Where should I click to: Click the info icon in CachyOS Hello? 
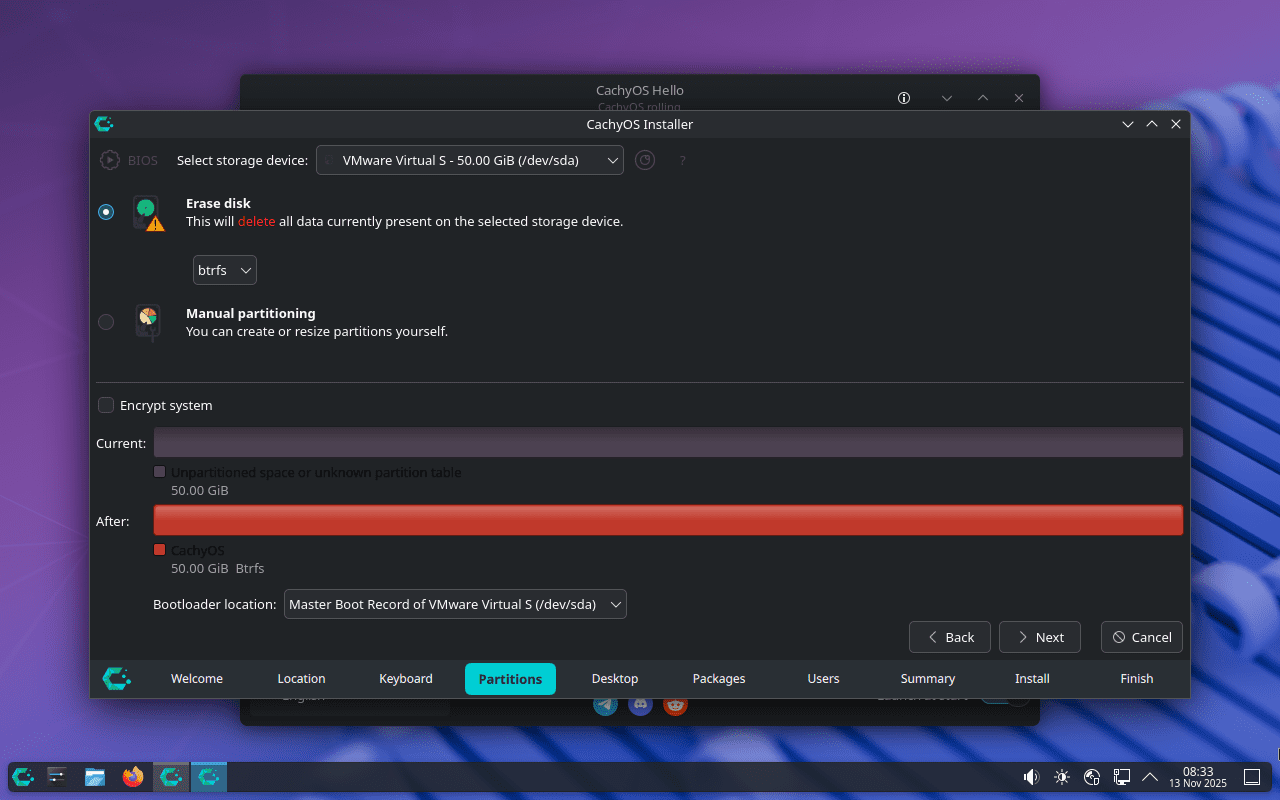point(903,98)
